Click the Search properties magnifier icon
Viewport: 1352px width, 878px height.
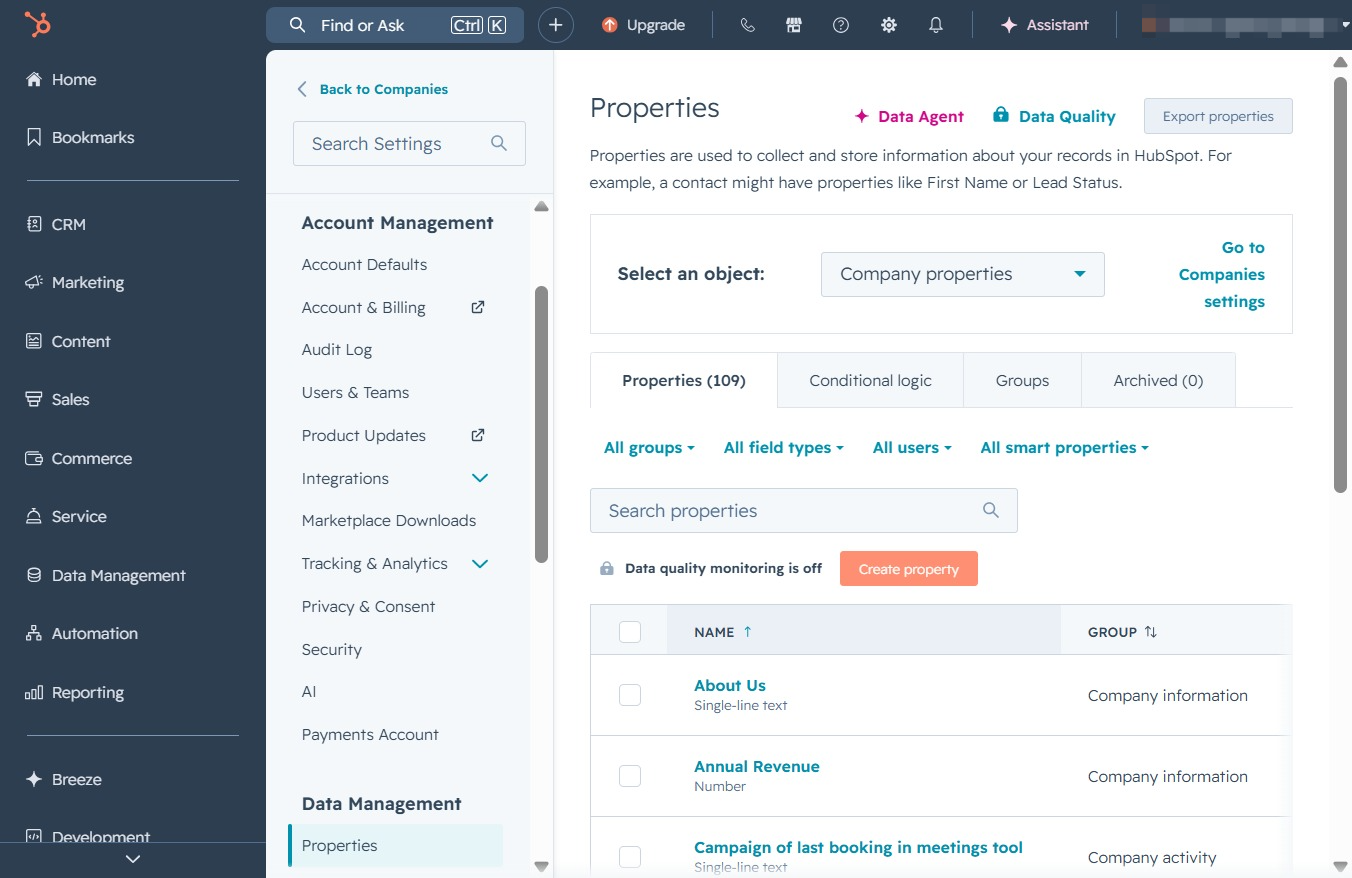point(991,510)
